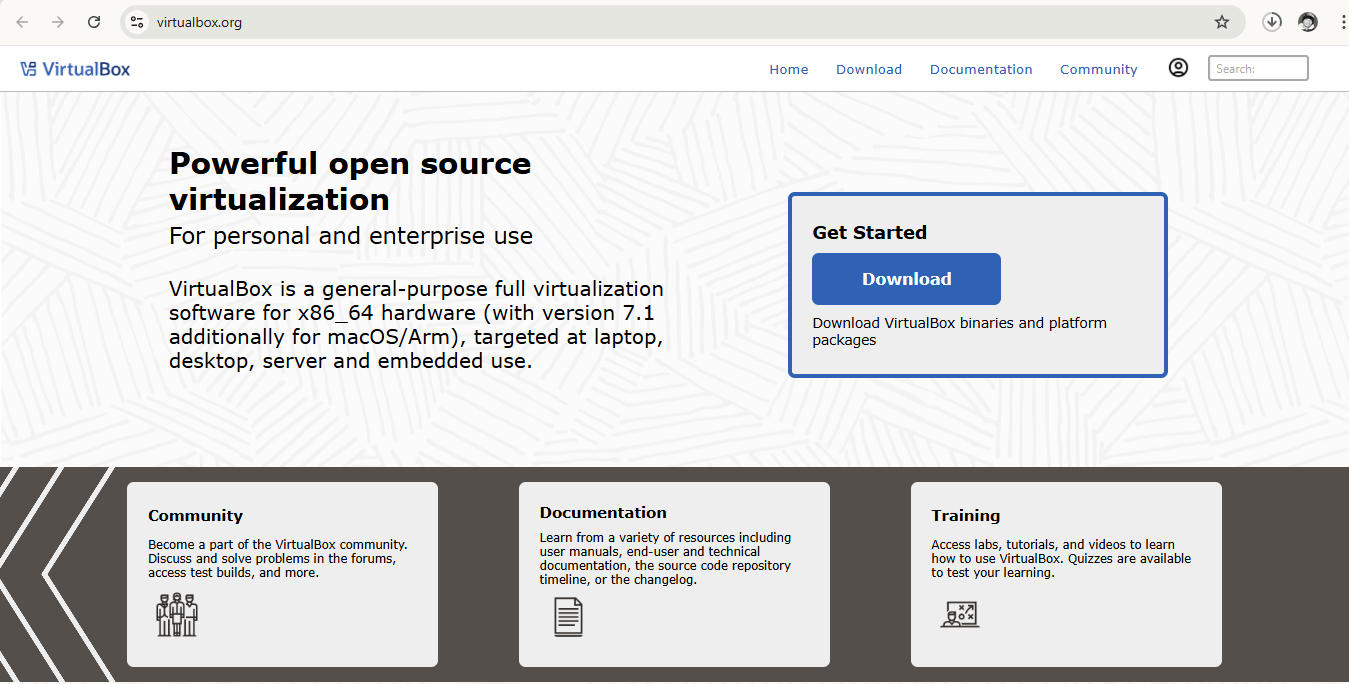Open the browser three-dot menu

point(1341,21)
